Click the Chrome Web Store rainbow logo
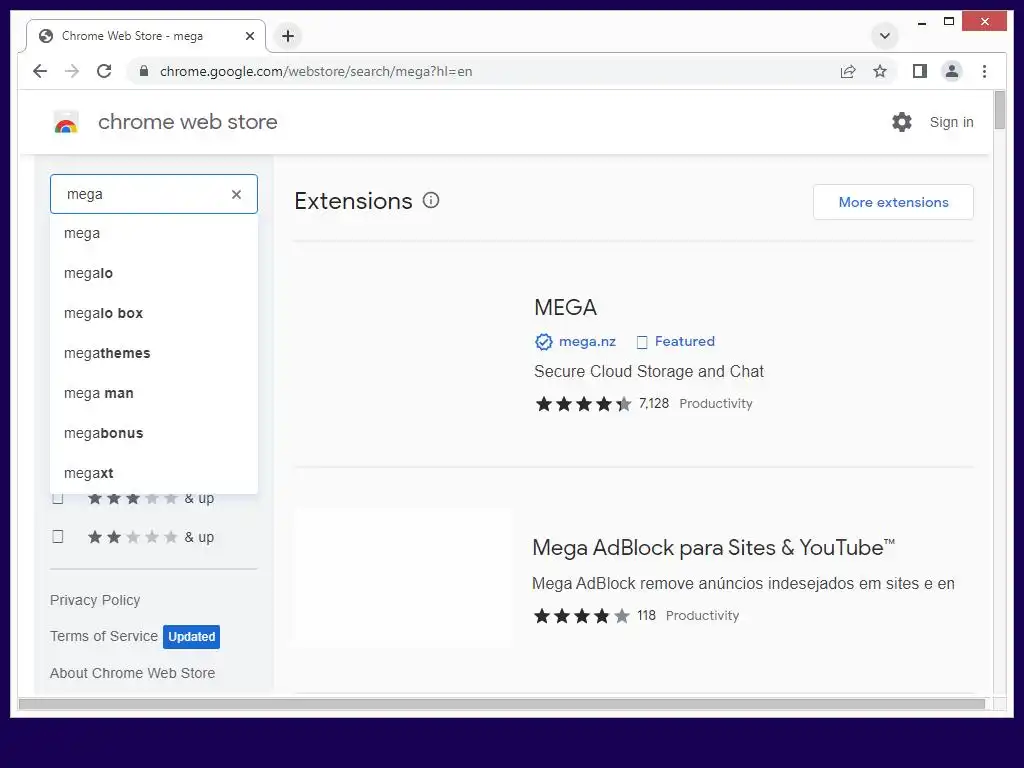This screenshot has height=768, width=1024. point(66,122)
